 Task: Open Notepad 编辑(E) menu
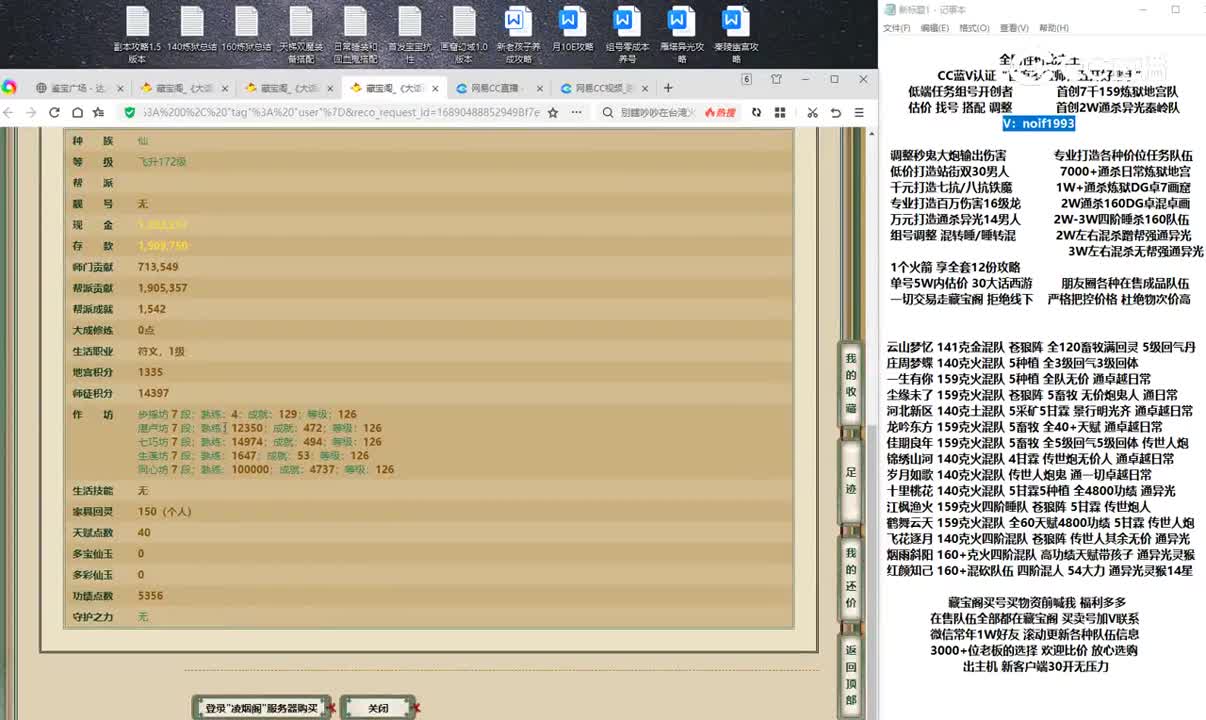pos(935,28)
